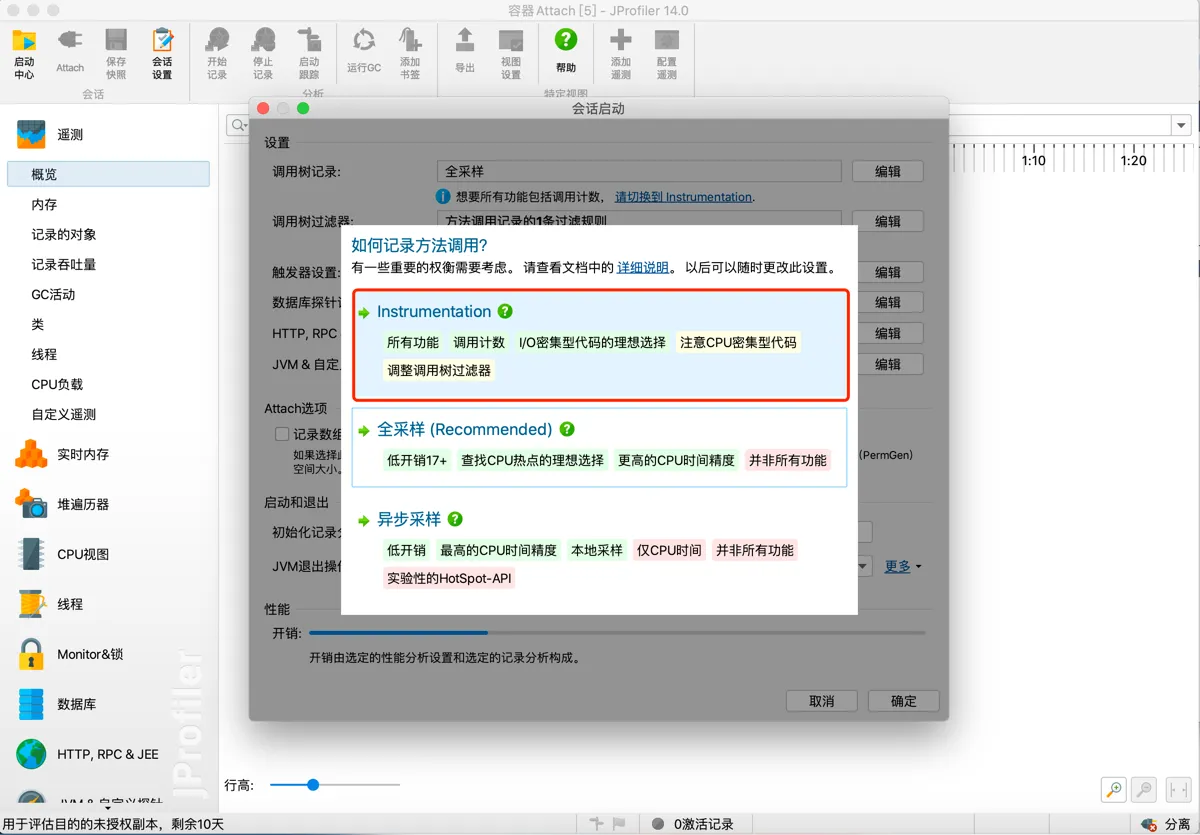Click the 导出 toolbar icon

tap(465, 51)
